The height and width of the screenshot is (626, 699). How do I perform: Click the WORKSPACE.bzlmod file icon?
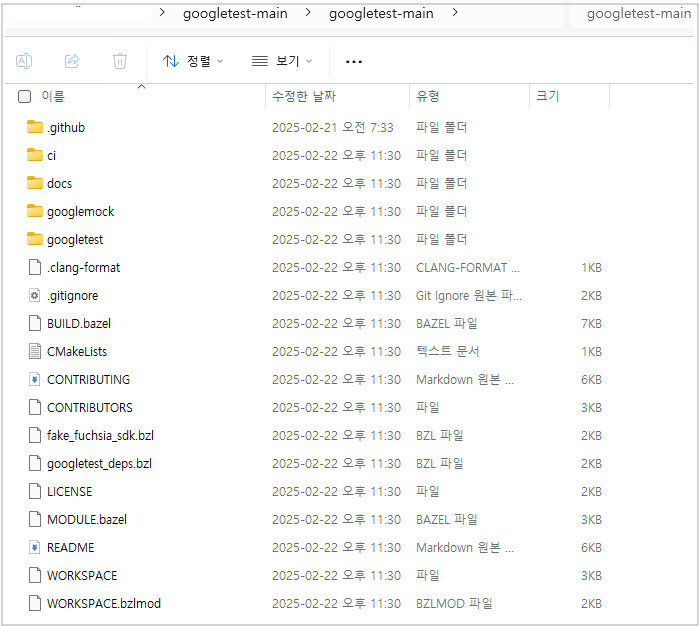tap(35, 603)
